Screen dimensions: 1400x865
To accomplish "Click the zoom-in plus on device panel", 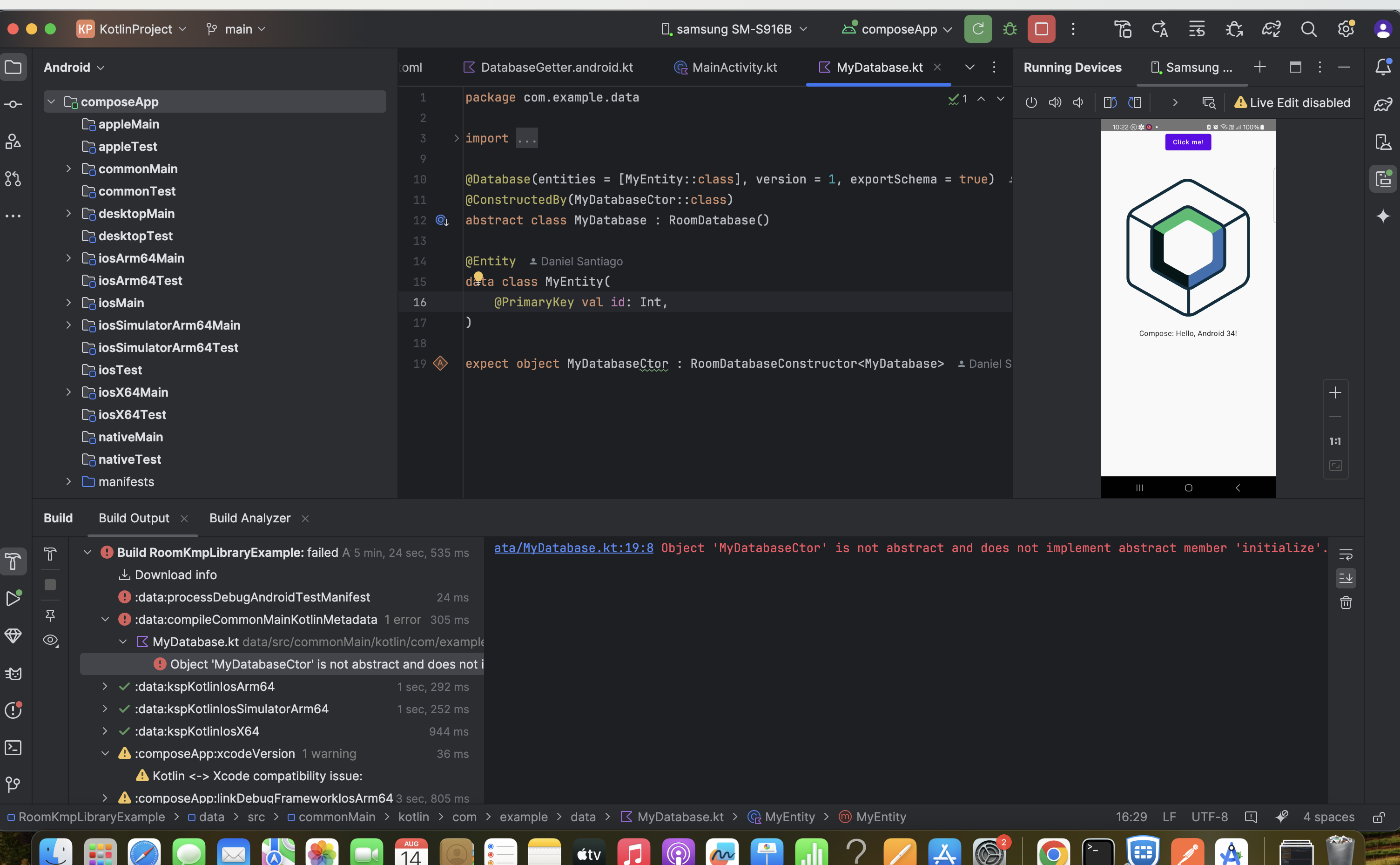I will [x=1335, y=392].
